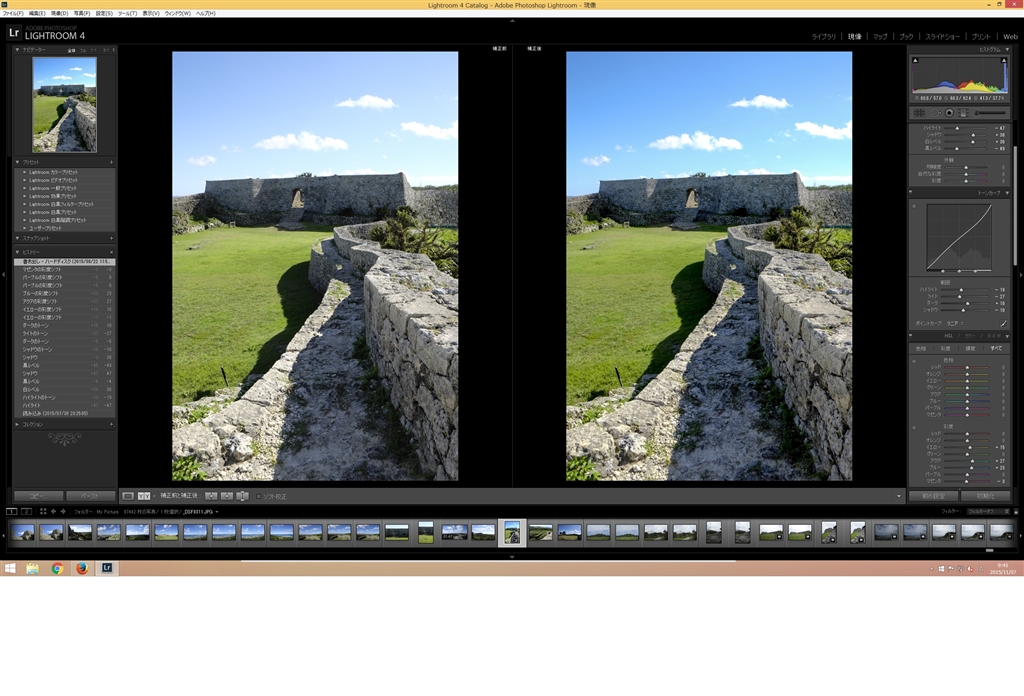Open the Web module

[1010, 37]
